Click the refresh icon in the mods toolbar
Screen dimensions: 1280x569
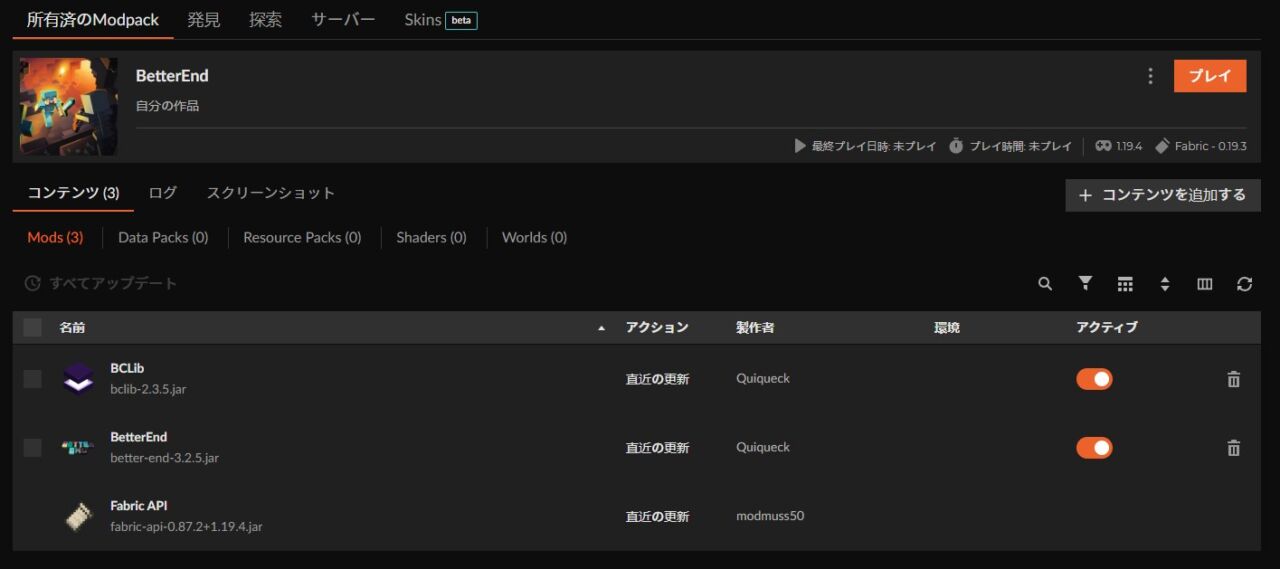click(x=1244, y=284)
